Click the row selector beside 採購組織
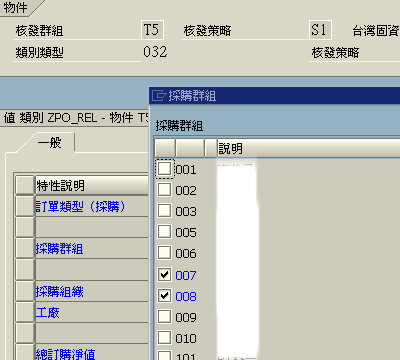This screenshot has width=400, height=360. pos(25,291)
